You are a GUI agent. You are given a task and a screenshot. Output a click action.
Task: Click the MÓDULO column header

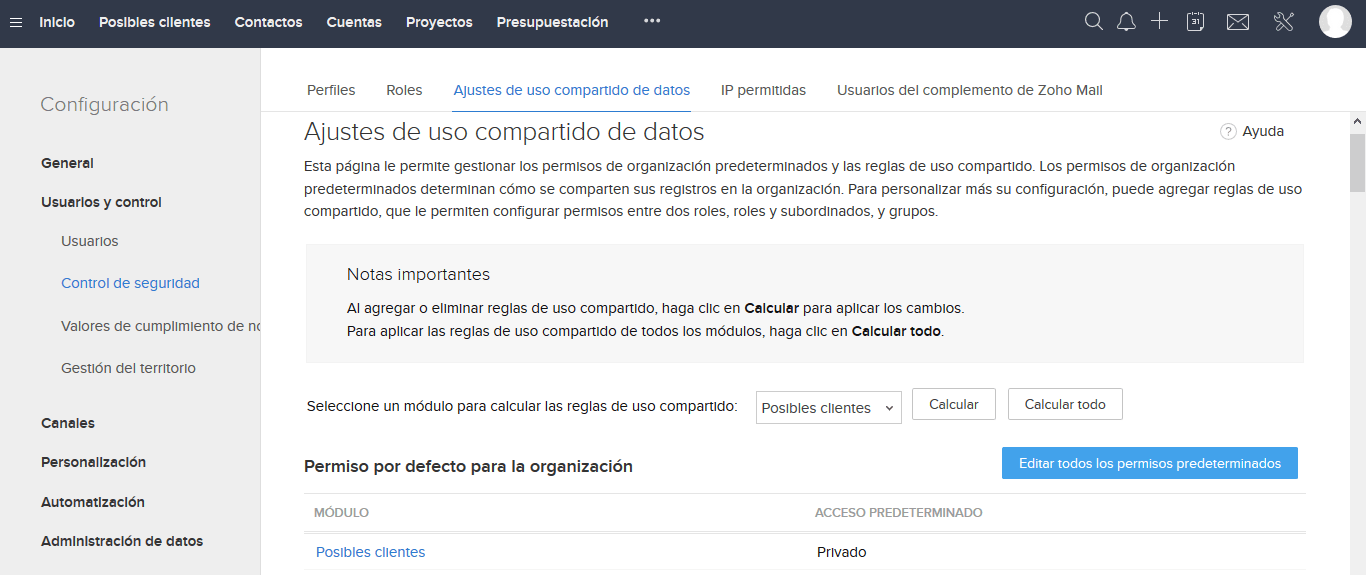341,512
